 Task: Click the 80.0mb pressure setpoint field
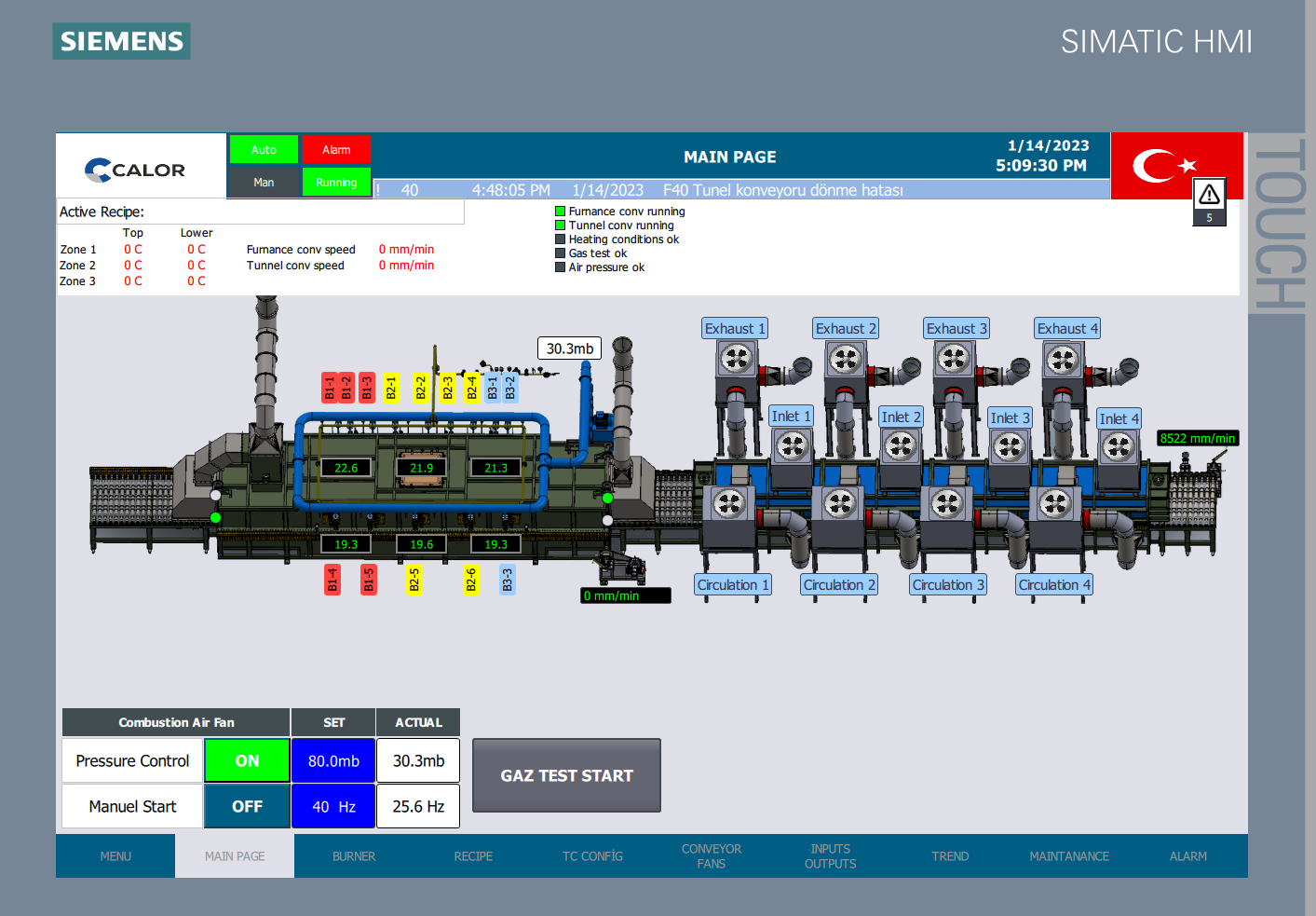pos(333,760)
